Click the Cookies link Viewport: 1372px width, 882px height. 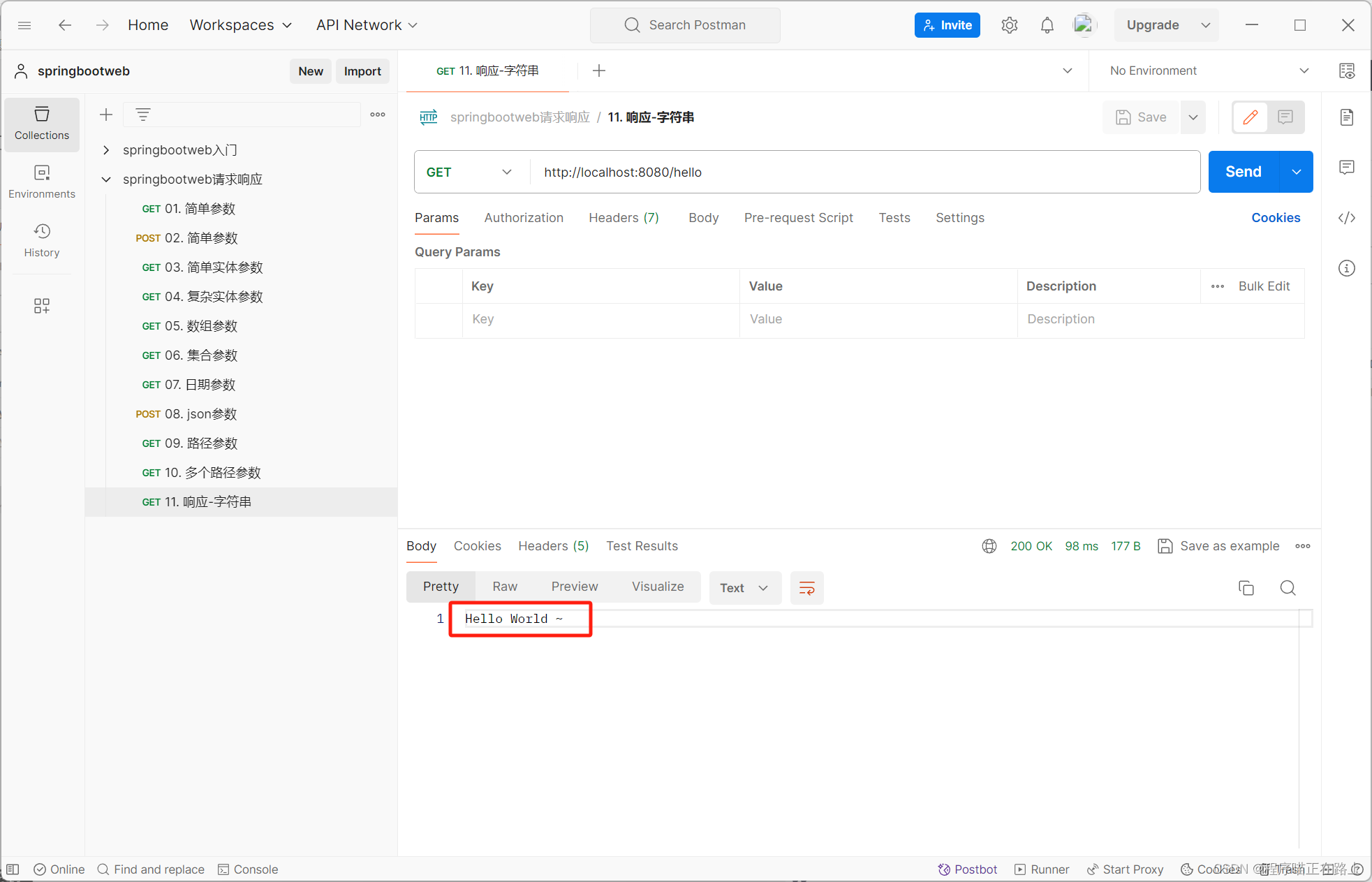tap(1276, 218)
